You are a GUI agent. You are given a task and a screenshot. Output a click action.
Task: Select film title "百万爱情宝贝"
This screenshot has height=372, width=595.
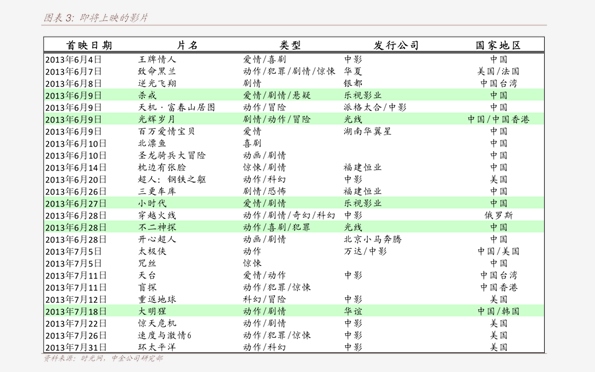pos(167,131)
